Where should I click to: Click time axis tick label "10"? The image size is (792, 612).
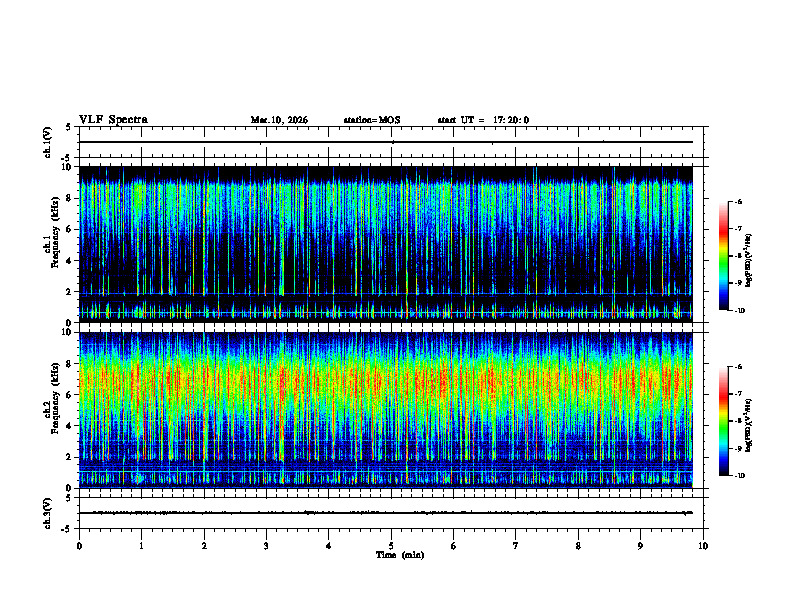[x=703, y=546]
